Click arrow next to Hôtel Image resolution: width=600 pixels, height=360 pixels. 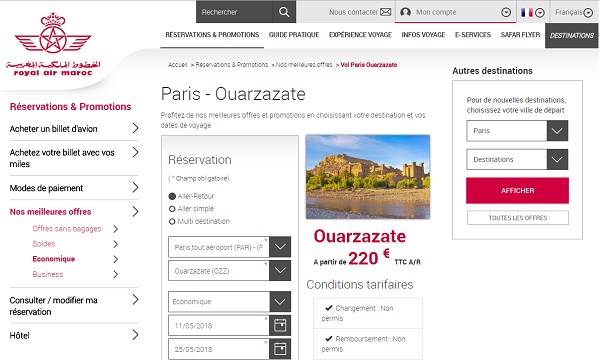click(135, 335)
